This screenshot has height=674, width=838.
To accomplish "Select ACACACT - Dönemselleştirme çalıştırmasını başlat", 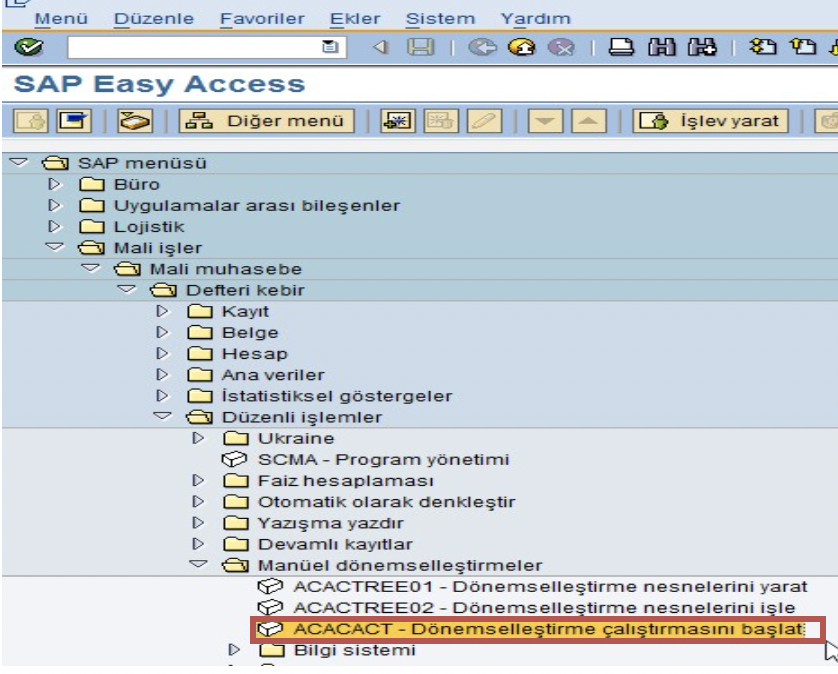I will click(x=549, y=629).
